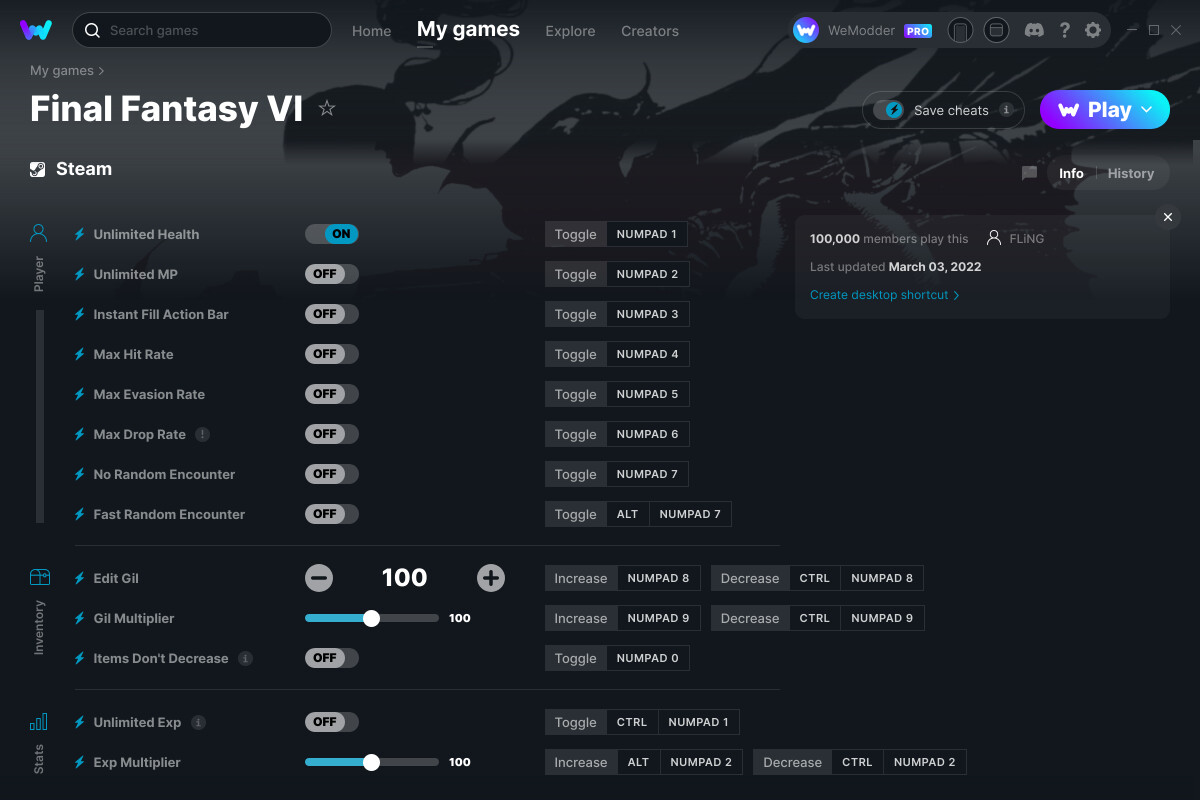1200x800 pixels.
Task: Go to Home tab
Action: tap(371, 31)
